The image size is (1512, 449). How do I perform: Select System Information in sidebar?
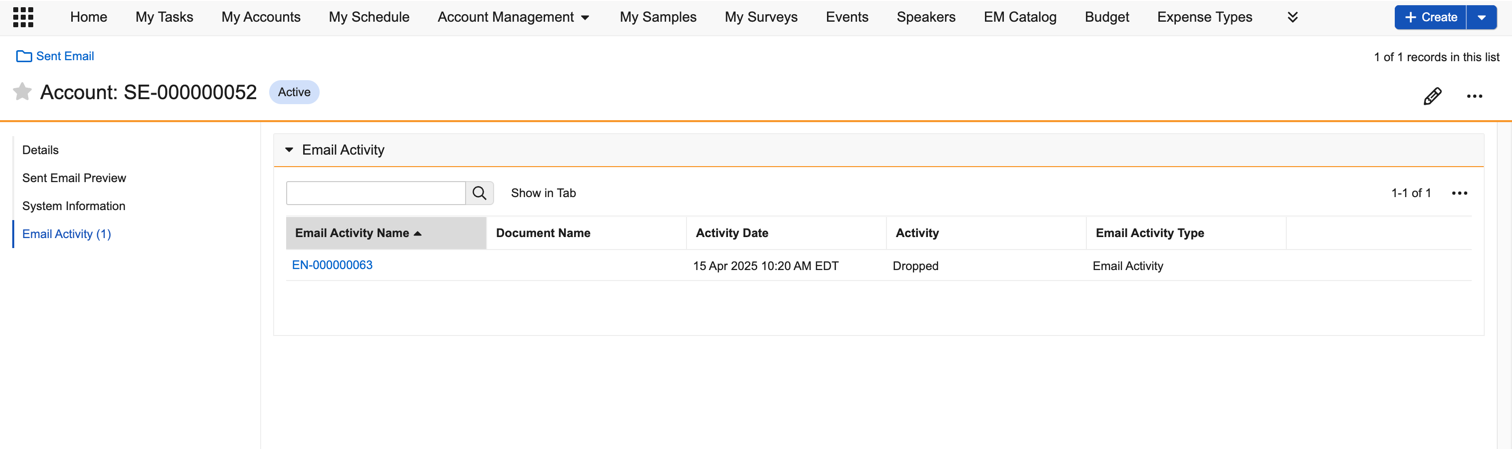[74, 206]
